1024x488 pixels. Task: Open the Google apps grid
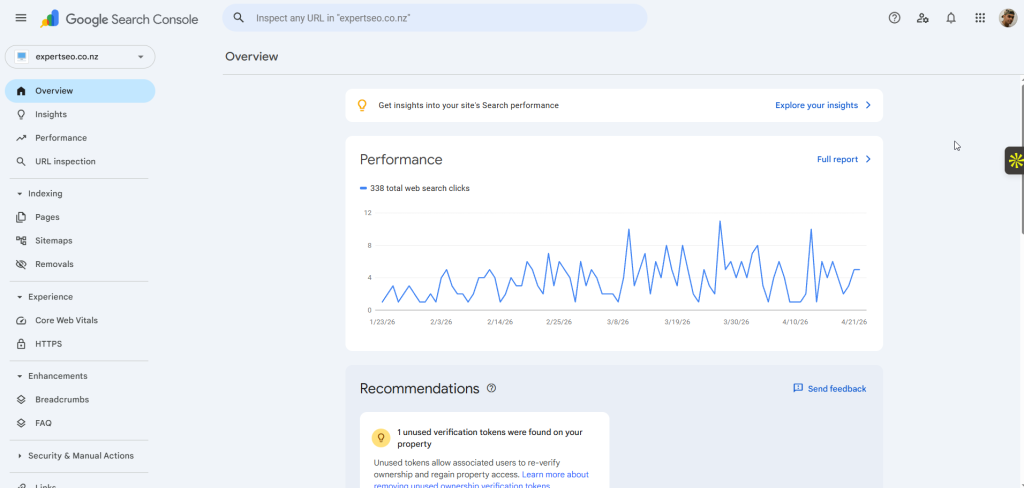pos(980,18)
